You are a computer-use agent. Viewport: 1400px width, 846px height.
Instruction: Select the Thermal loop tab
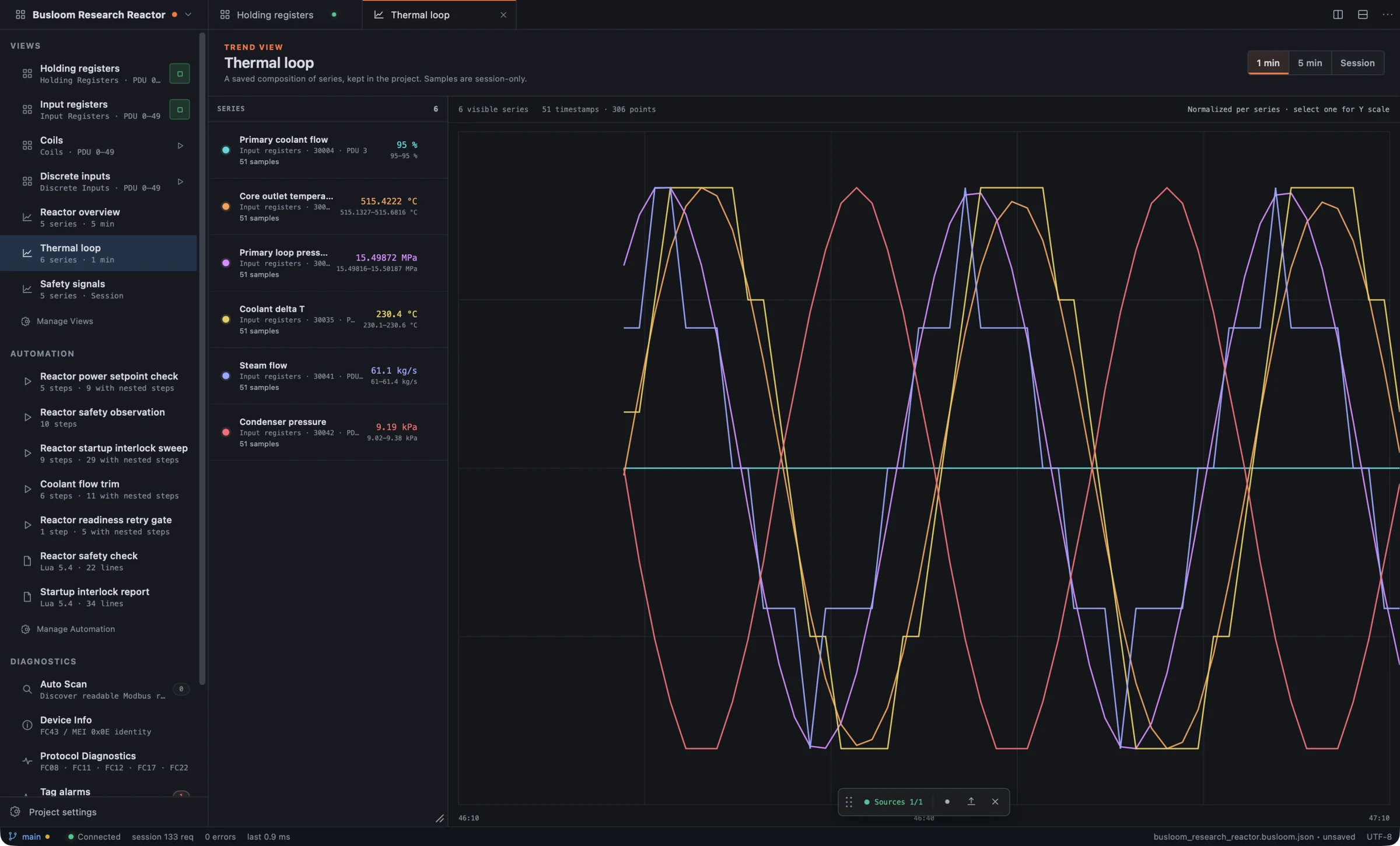439,15
